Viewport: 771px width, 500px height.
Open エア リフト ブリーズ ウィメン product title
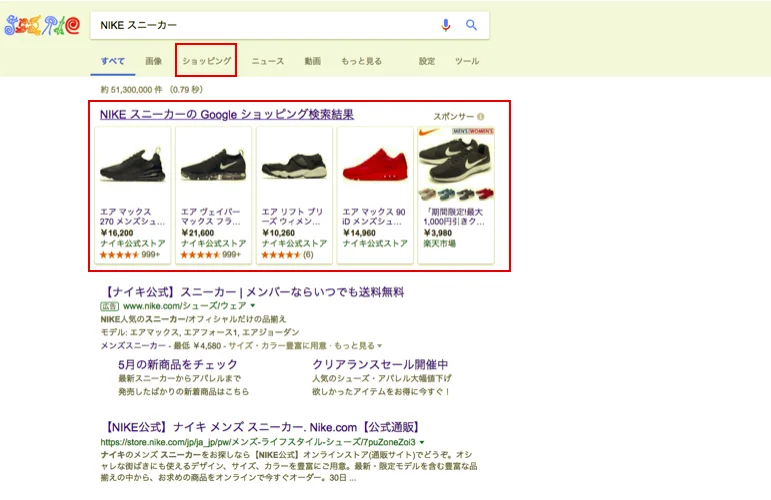(x=292, y=217)
